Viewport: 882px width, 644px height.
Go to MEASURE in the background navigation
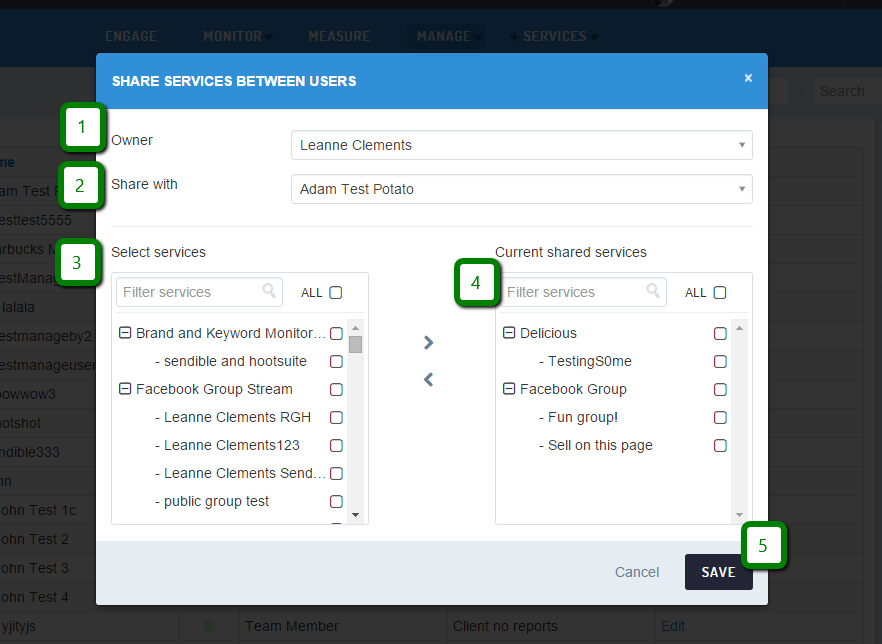tap(339, 37)
